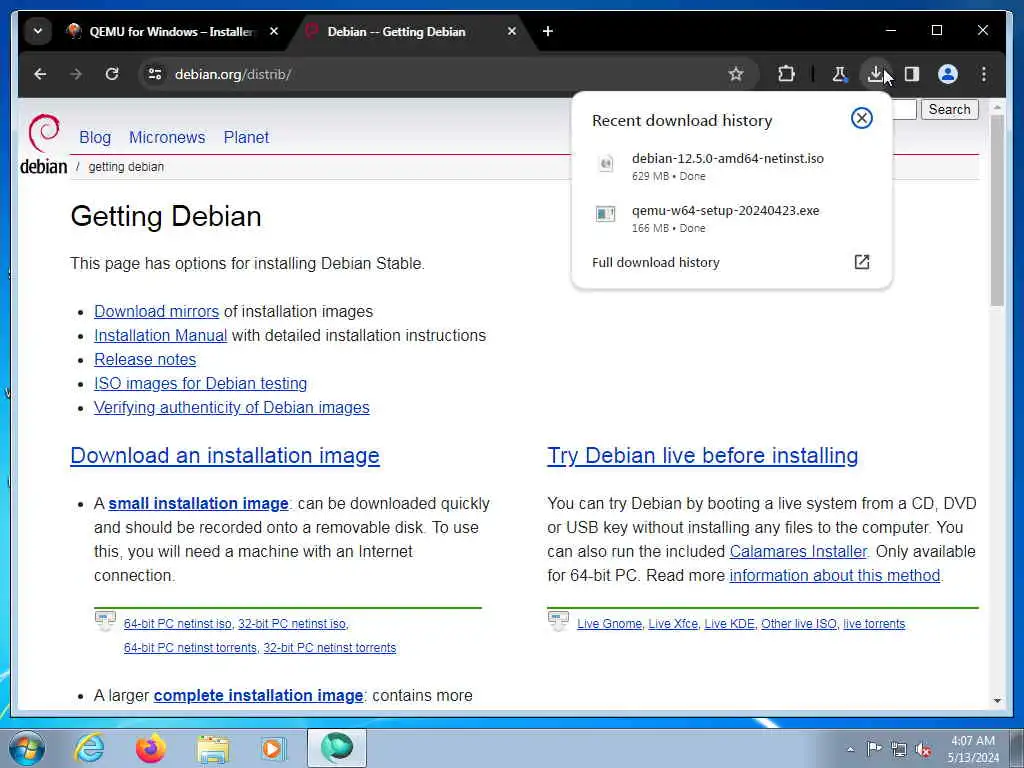Viewport: 1024px width, 768px height.
Task: Click the page vertical scrollbar thumb
Action: coord(997,211)
